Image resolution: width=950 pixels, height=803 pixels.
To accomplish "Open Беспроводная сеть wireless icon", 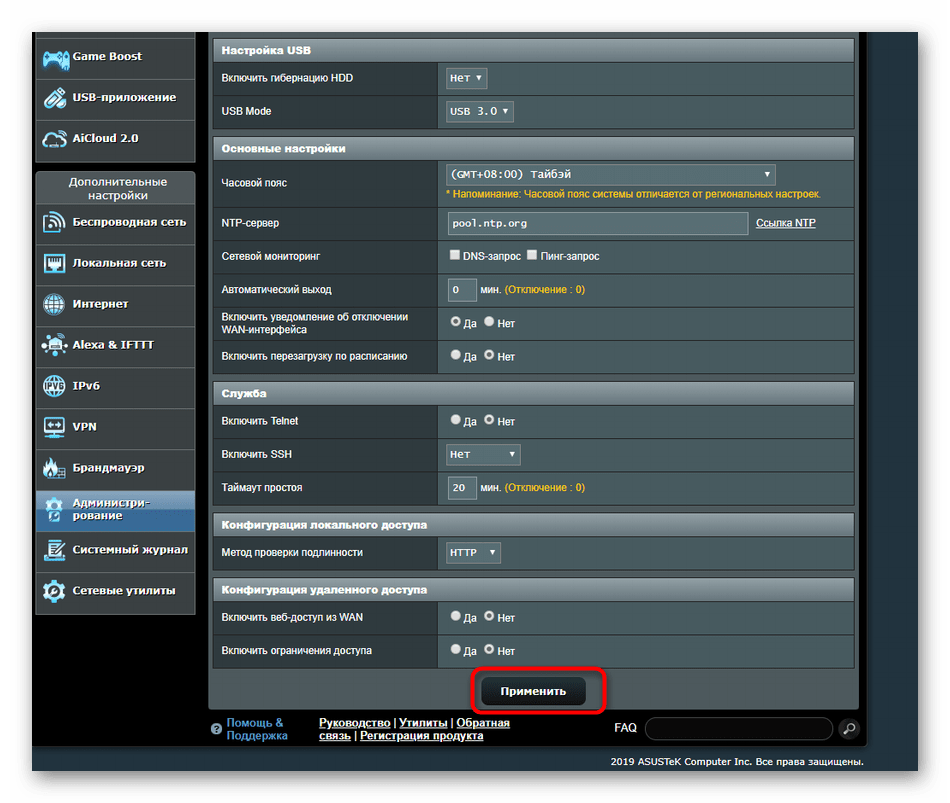I will [54, 223].
